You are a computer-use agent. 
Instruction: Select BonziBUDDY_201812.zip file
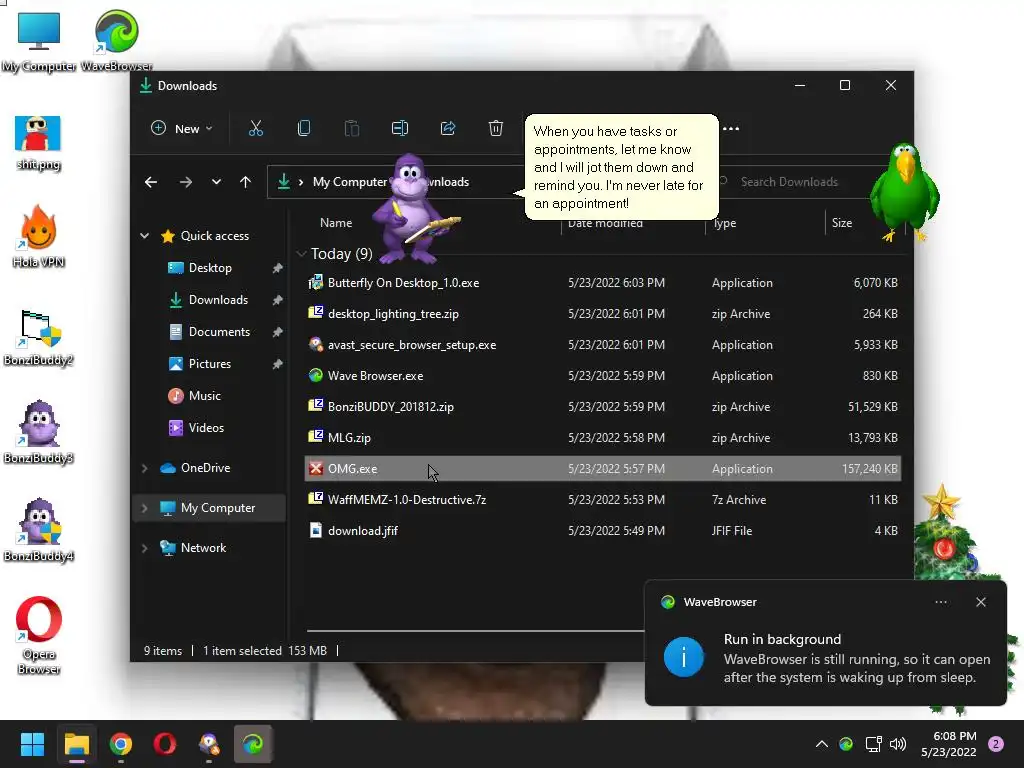coord(603,406)
